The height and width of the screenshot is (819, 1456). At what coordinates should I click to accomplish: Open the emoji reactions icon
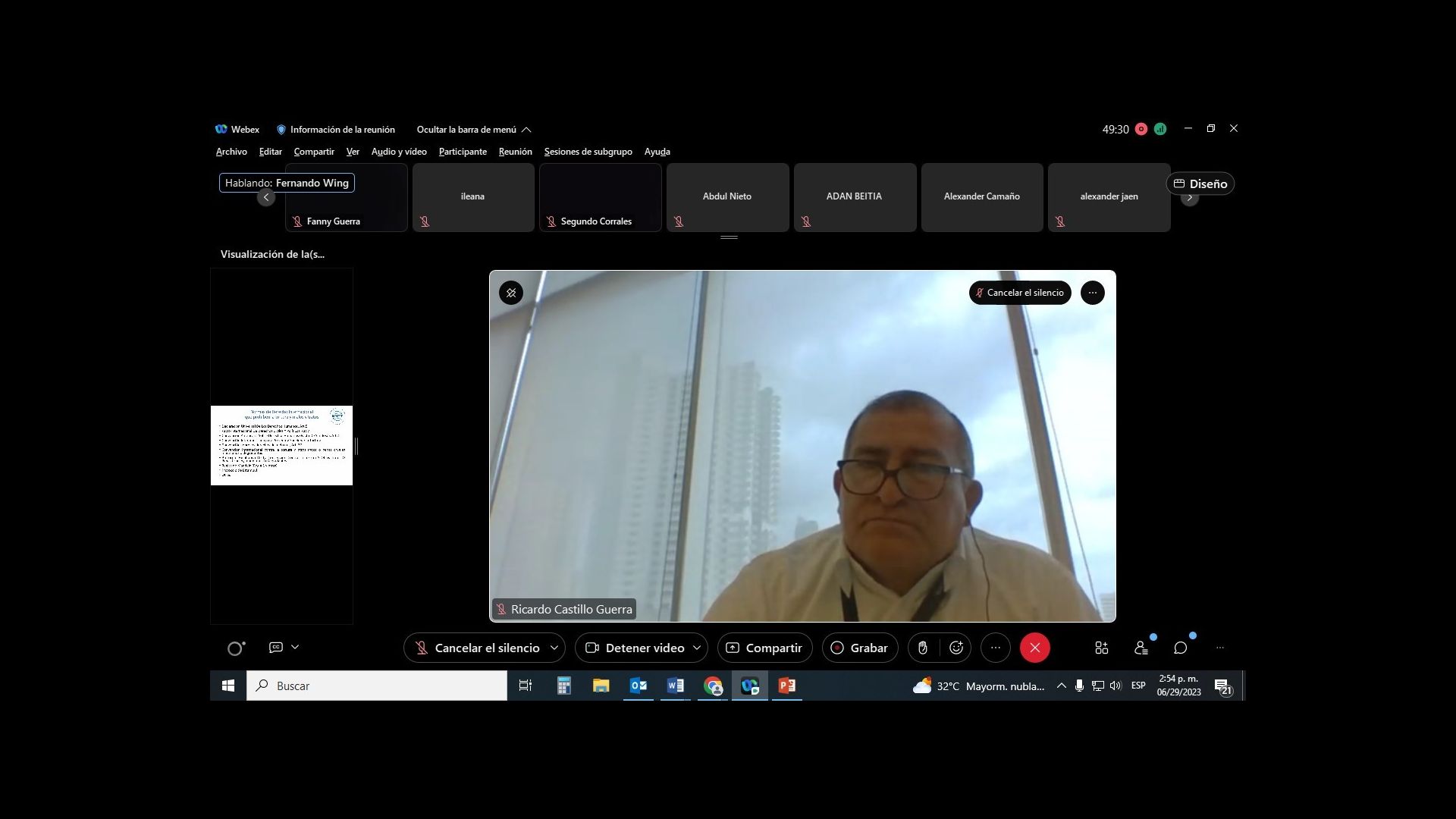point(956,648)
